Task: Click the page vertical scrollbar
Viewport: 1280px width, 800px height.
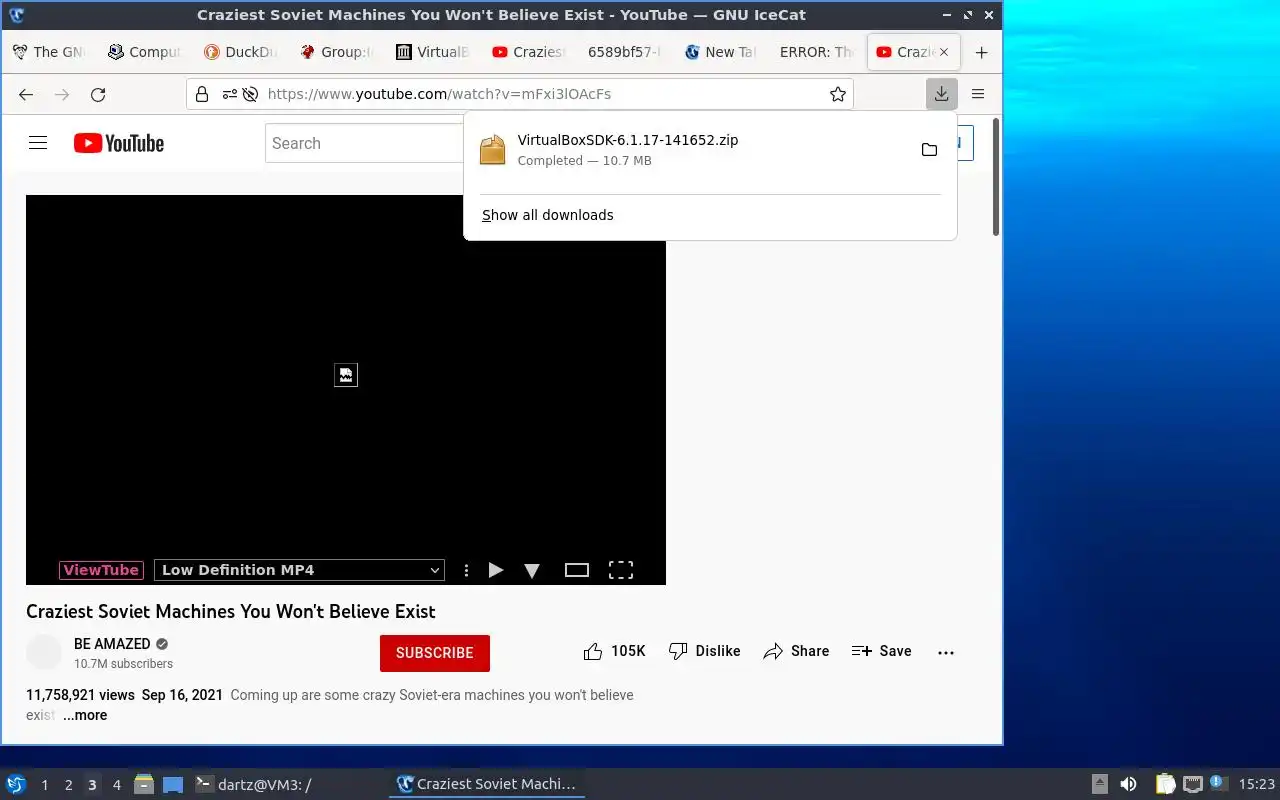Action: tap(995, 177)
